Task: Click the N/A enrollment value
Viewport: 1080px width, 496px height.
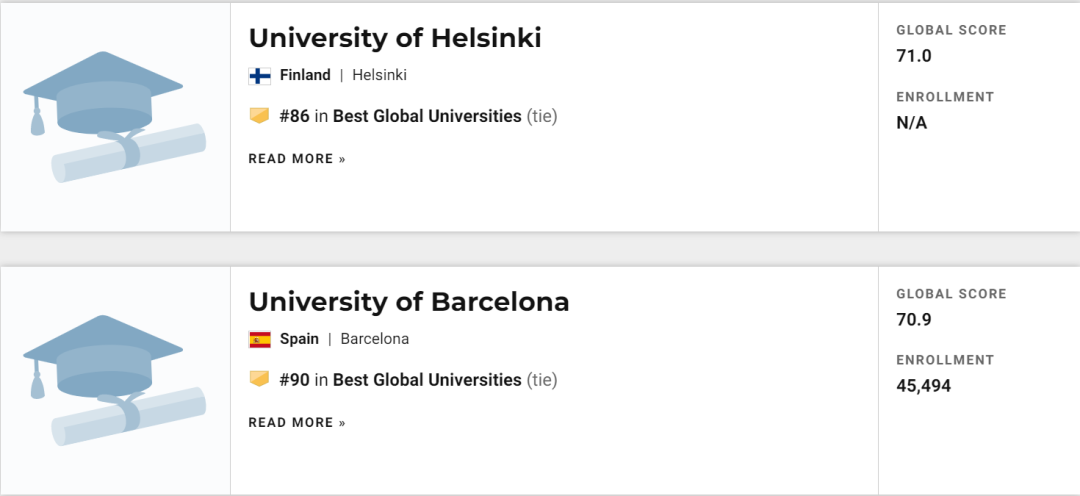Action: pyautogui.click(x=911, y=123)
